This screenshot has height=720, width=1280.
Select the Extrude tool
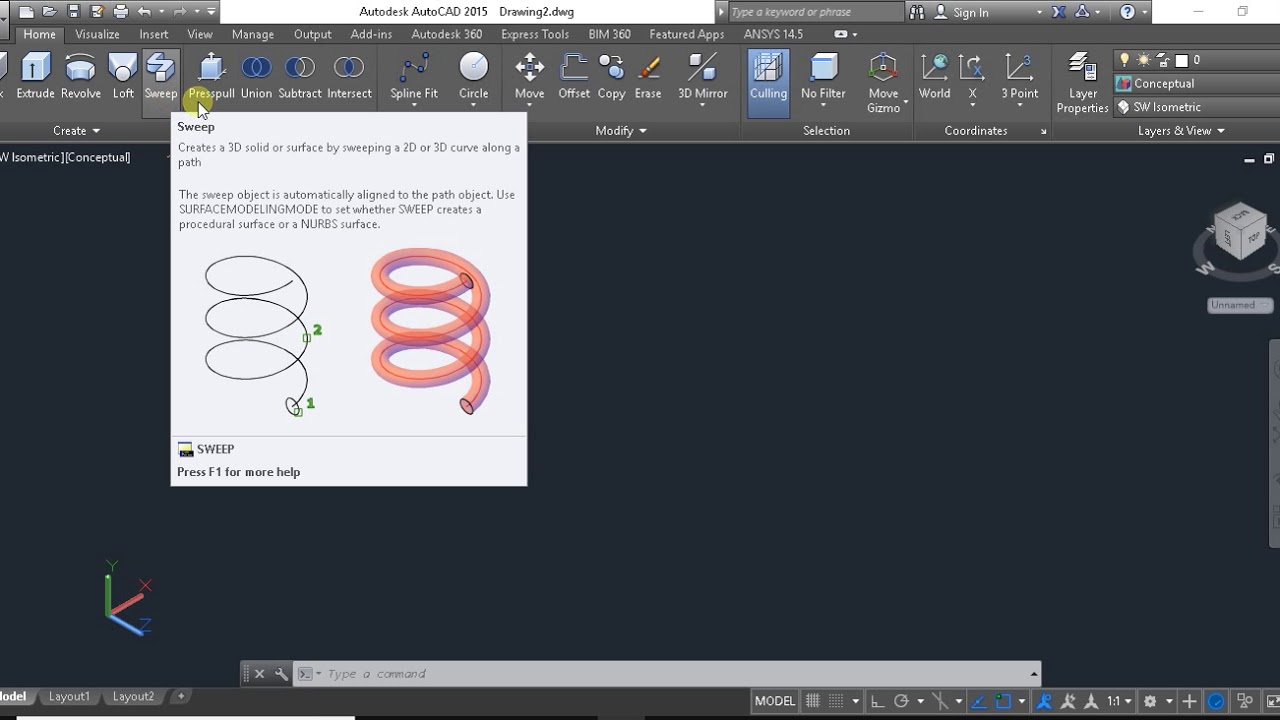click(x=35, y=77)
